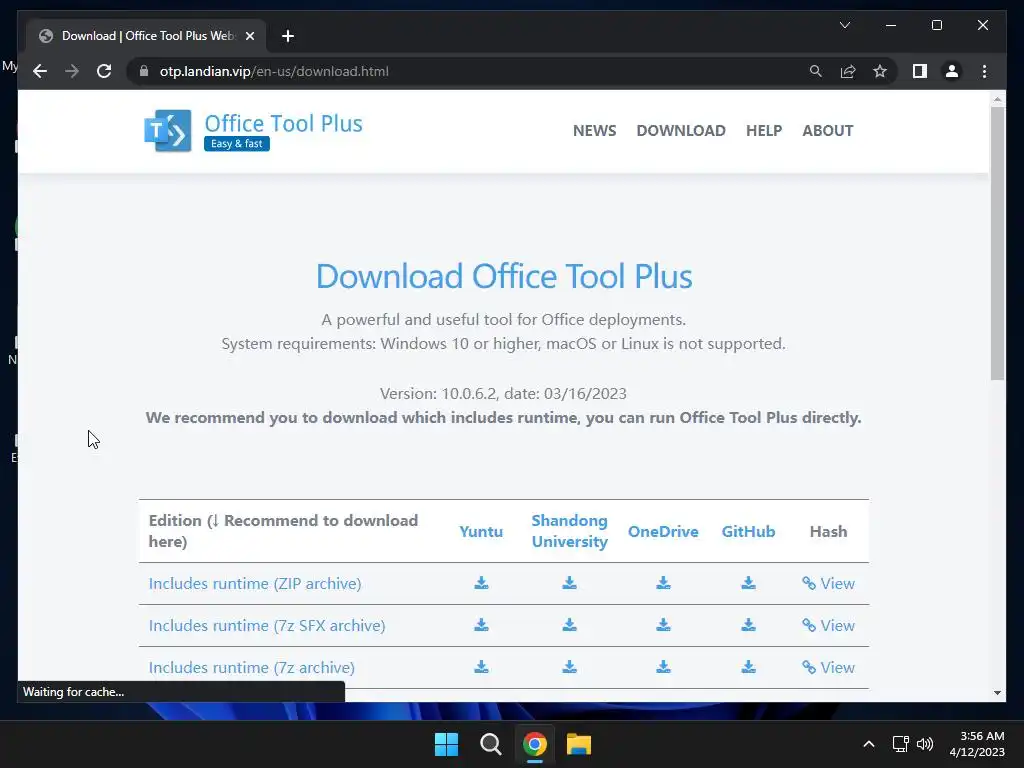Download 7z SFX archive from GitHub

point(748,625)
